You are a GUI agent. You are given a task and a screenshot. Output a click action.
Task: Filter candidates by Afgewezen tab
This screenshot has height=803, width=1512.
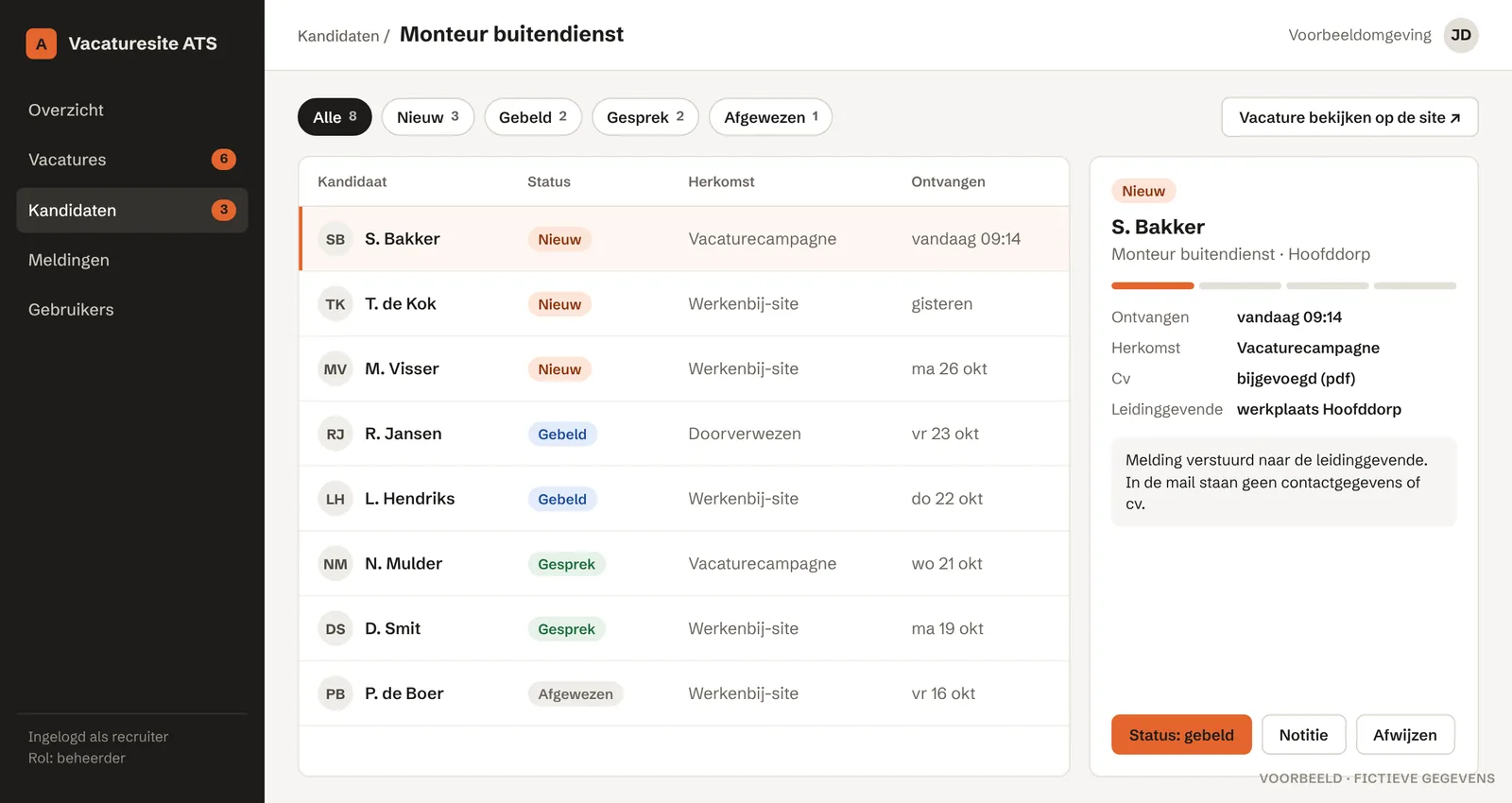[771, 117]
